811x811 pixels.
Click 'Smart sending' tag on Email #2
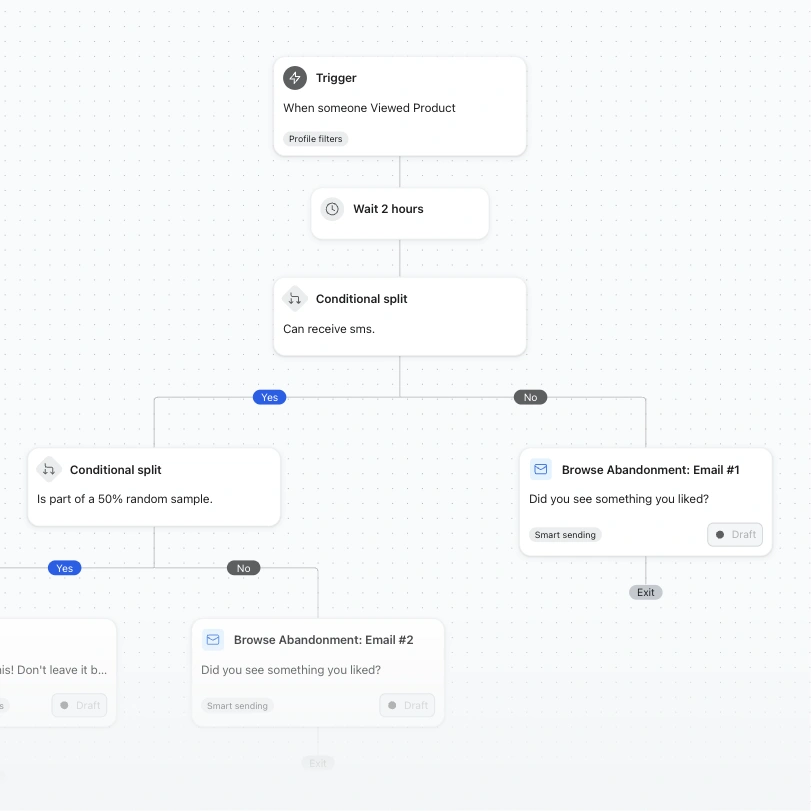pos(237,705)
